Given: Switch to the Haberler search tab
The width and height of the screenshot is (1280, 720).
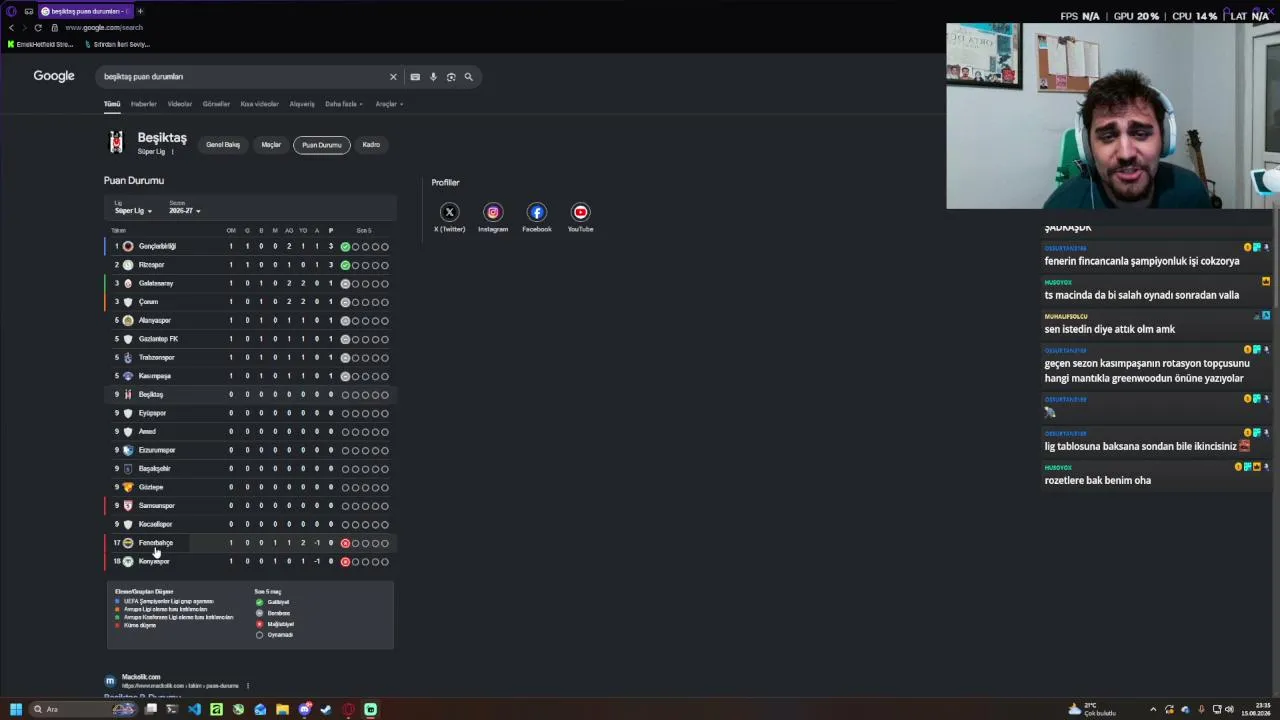Looking at the screenshot, I should (144, 104).
